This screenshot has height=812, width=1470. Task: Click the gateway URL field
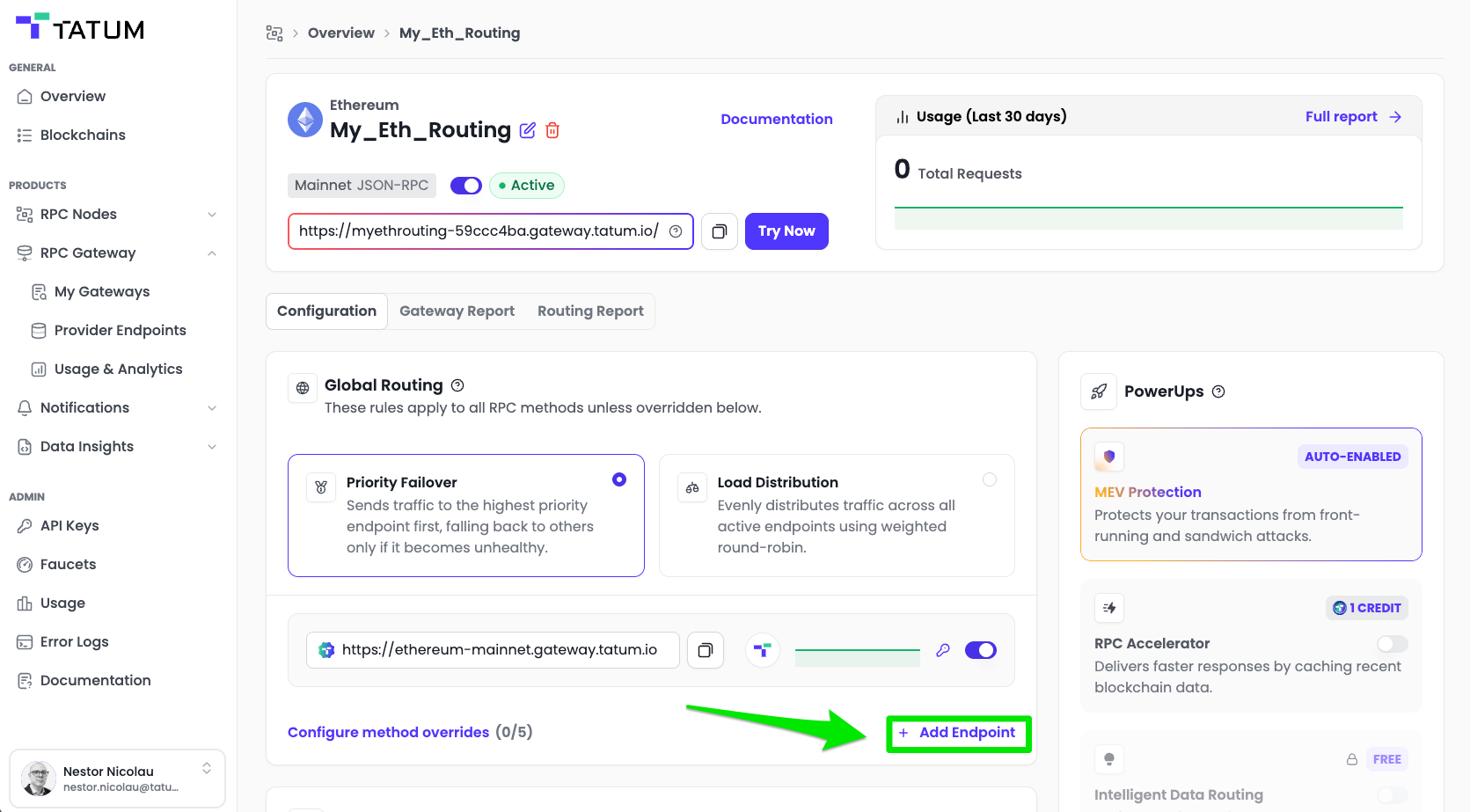pyautogui.click(x=491, y=231)
